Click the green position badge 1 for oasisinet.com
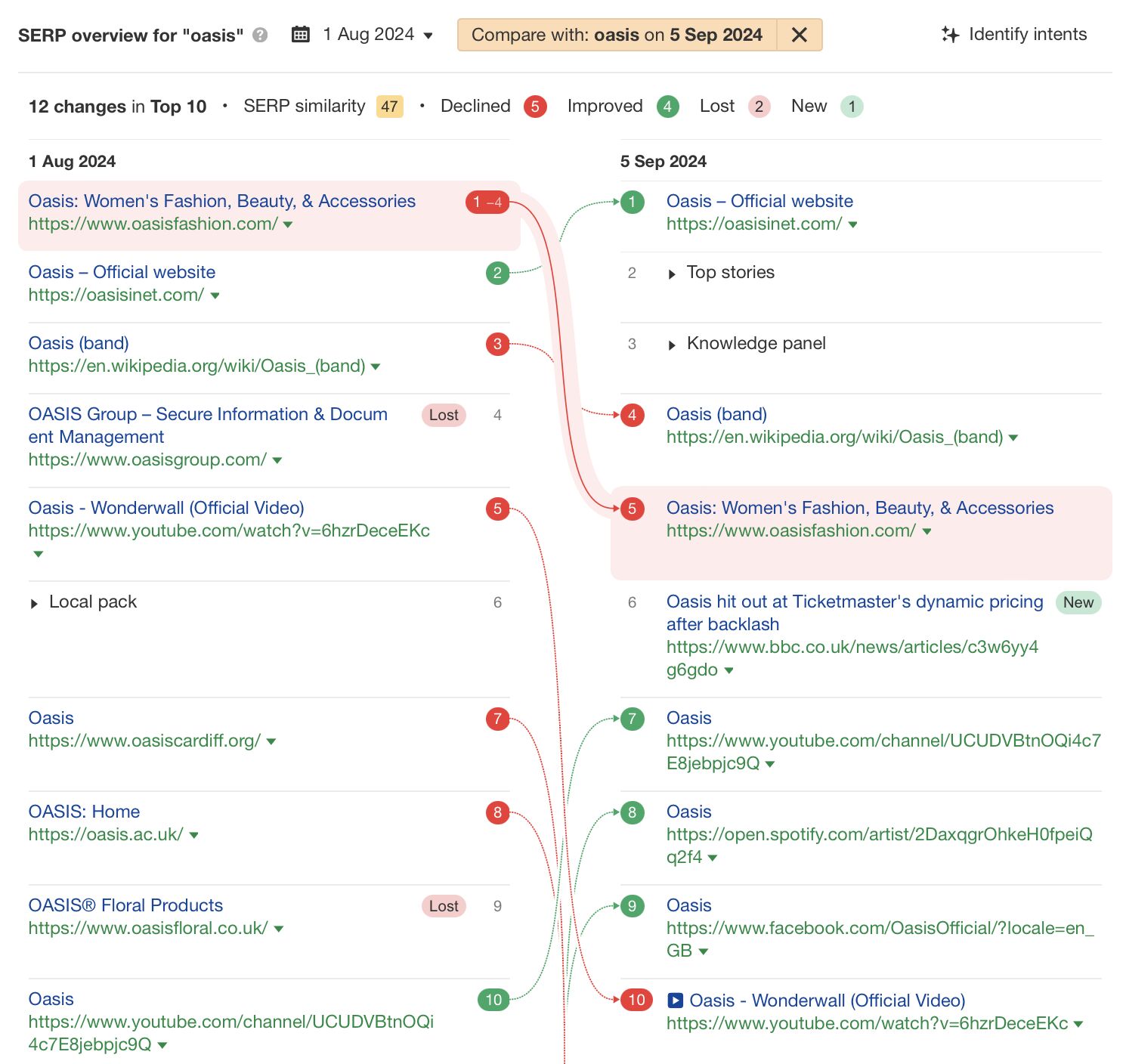This screenshot has height=1064, width=1126. 632,202
